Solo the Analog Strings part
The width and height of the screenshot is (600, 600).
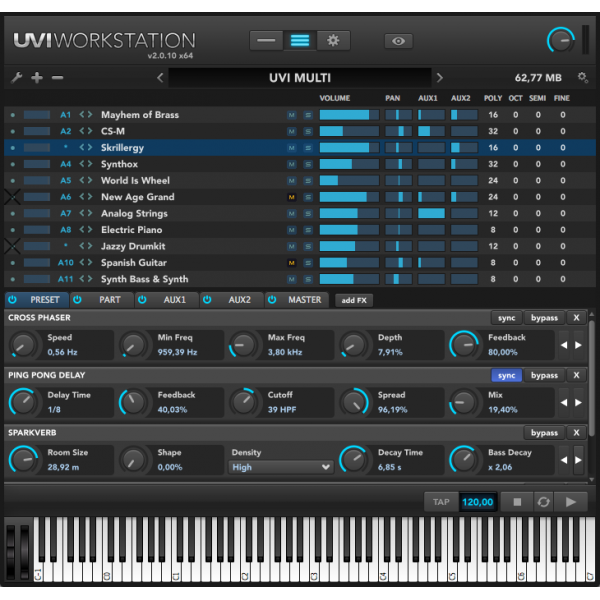[308, 214]
